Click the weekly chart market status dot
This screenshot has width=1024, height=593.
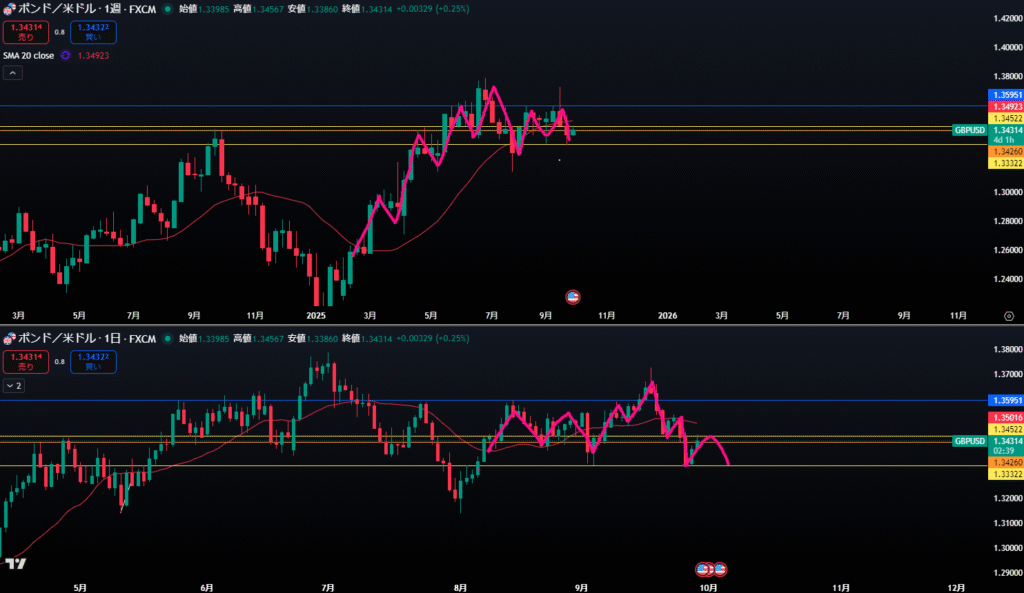(168, 8)
